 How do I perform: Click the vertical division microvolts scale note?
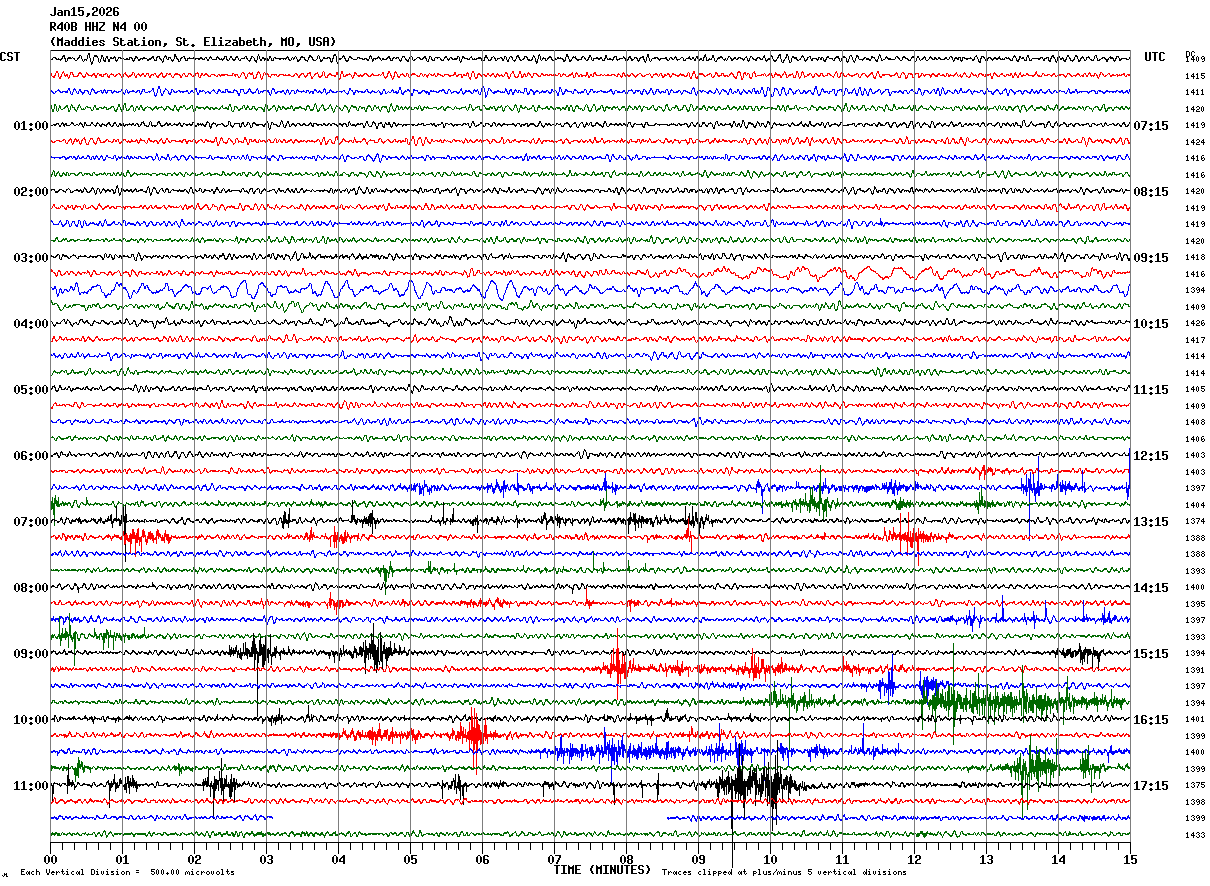[127, 873]
